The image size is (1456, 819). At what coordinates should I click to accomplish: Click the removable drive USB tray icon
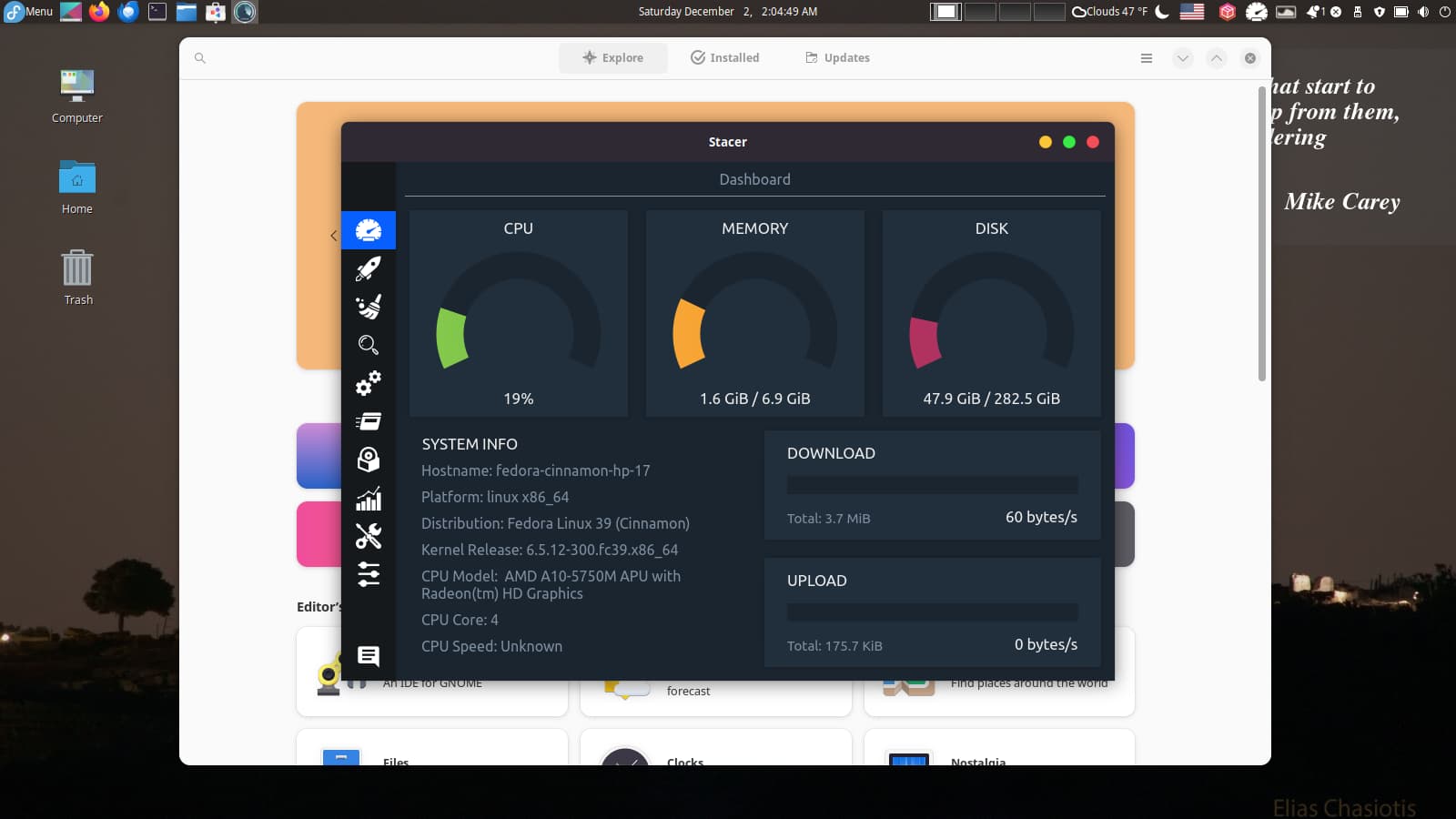pos(1358,12)
